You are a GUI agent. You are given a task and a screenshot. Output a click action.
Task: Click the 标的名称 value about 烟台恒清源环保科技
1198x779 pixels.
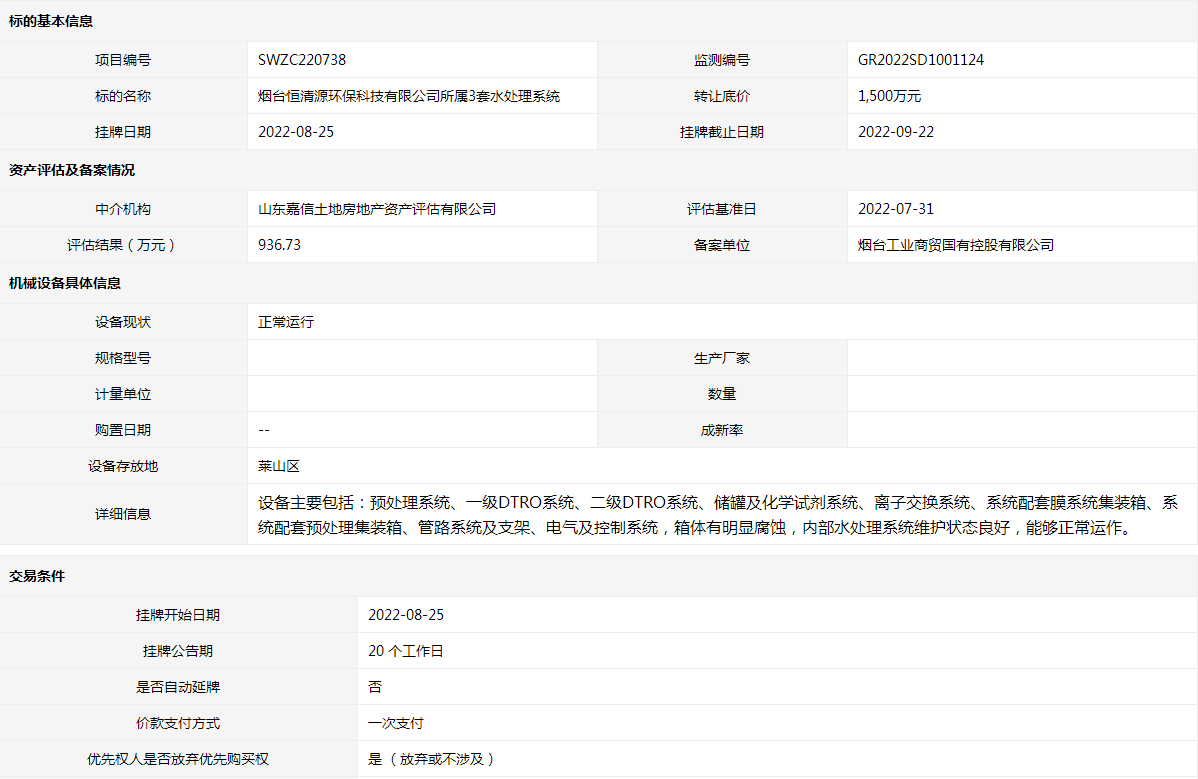(x=409, y=96)
